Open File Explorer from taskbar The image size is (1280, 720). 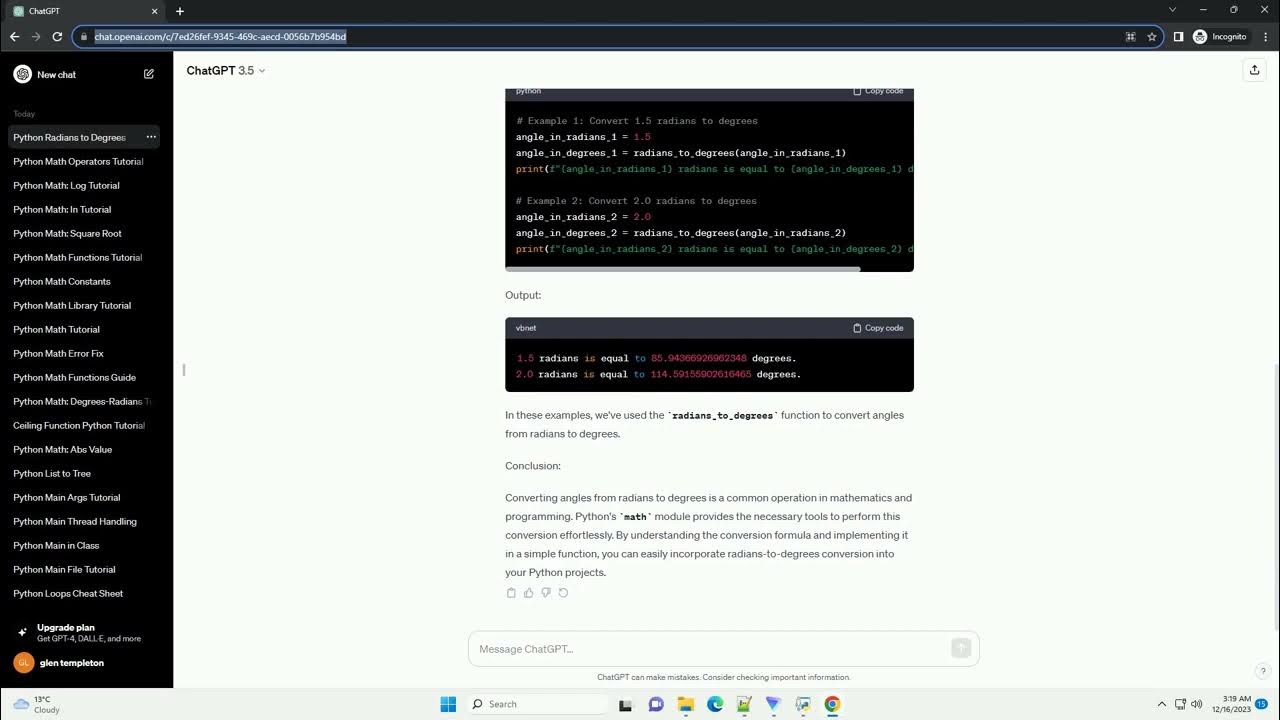(686, 704)
